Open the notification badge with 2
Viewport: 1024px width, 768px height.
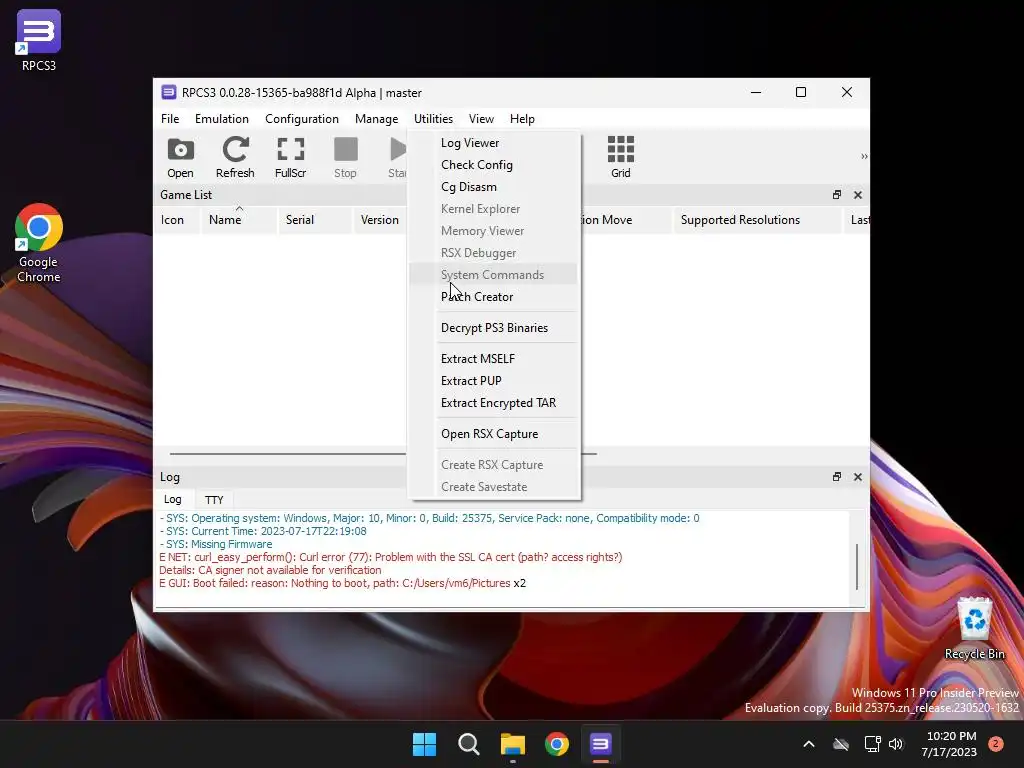(996, 744)
